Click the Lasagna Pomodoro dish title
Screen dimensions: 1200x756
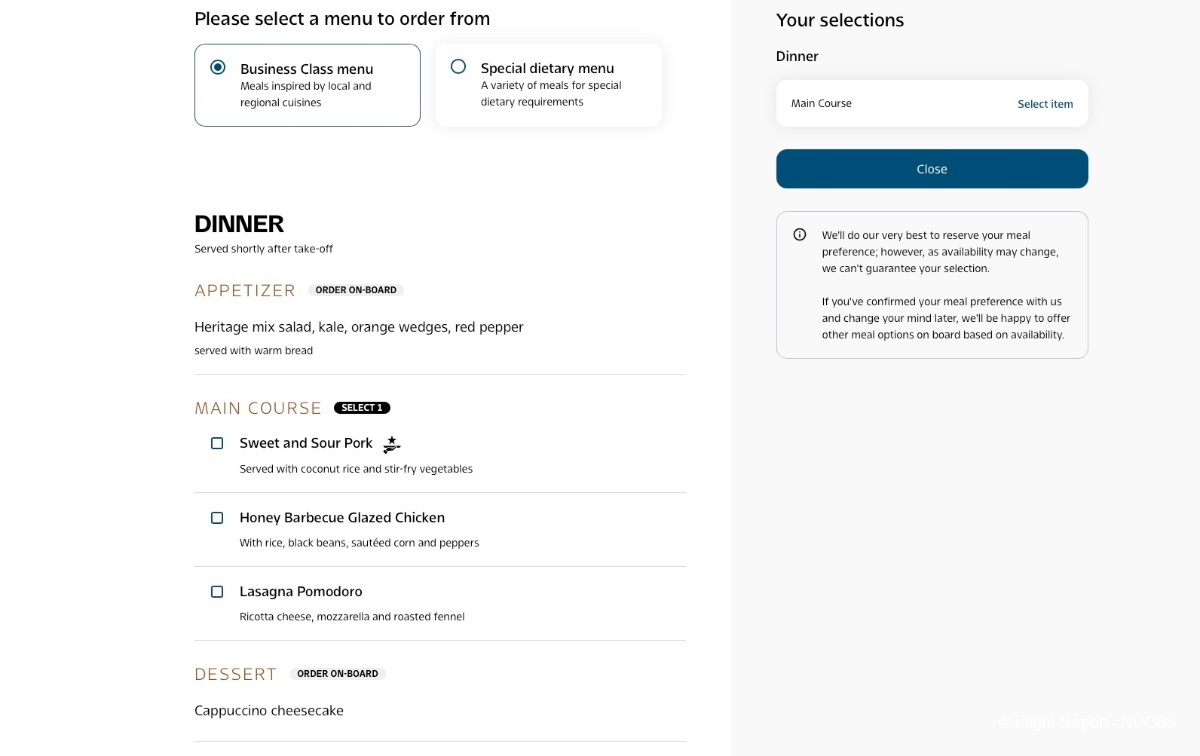(301, 592)
